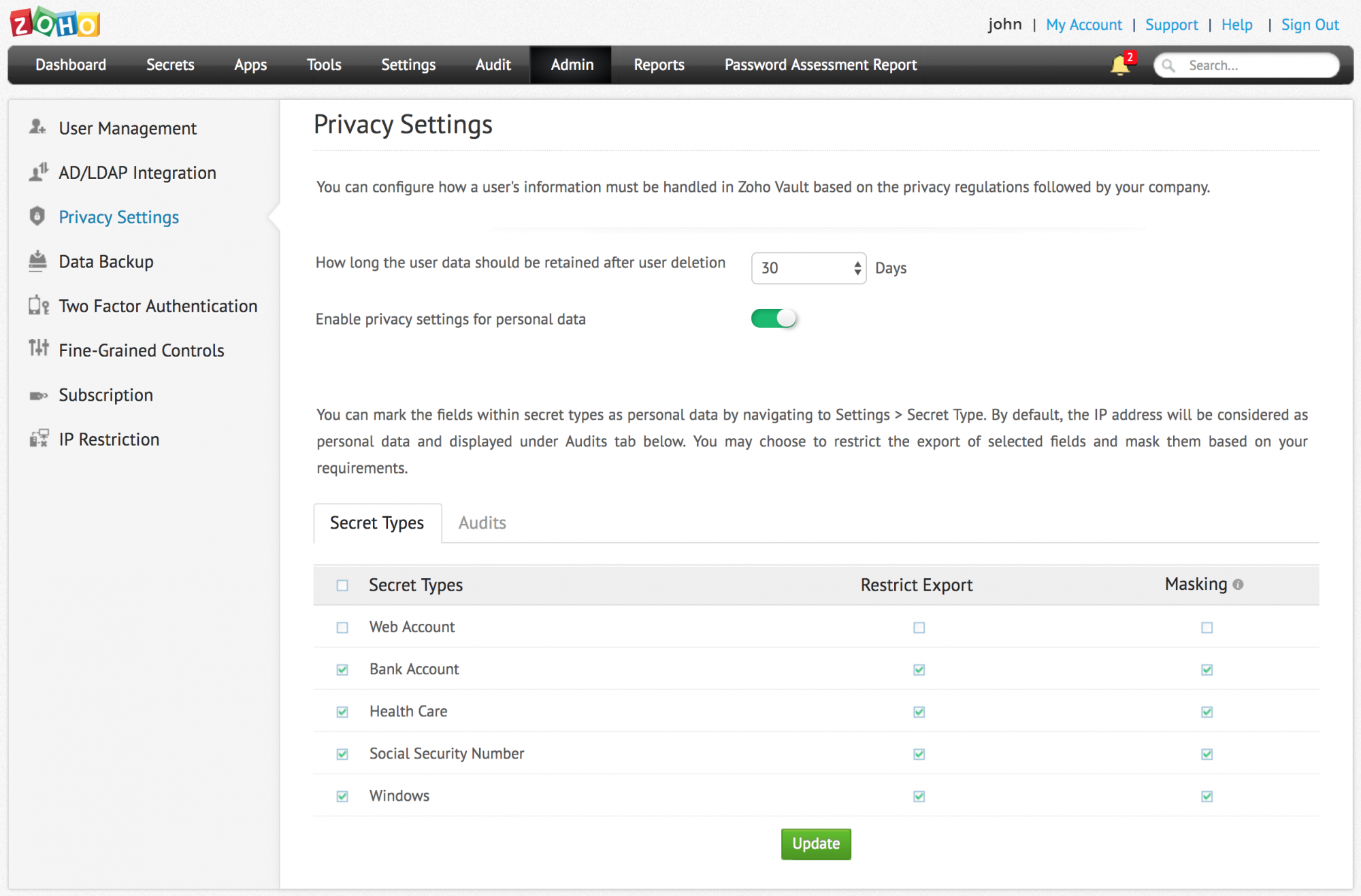The height and width of the screenshot is (896, 1361).
Task: Open the Reports menu in navigation bar
Action: 659,65
